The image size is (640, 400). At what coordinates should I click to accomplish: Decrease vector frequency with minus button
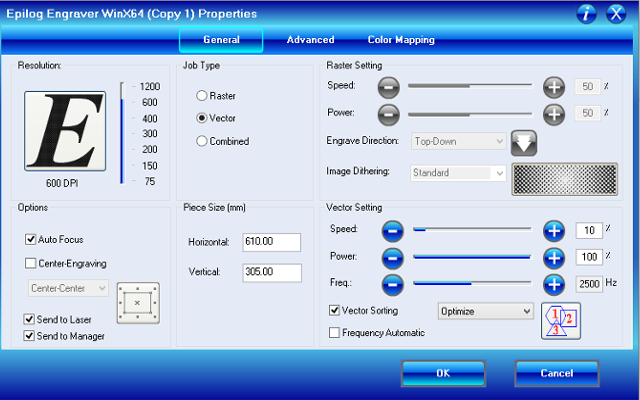point(392,284)
